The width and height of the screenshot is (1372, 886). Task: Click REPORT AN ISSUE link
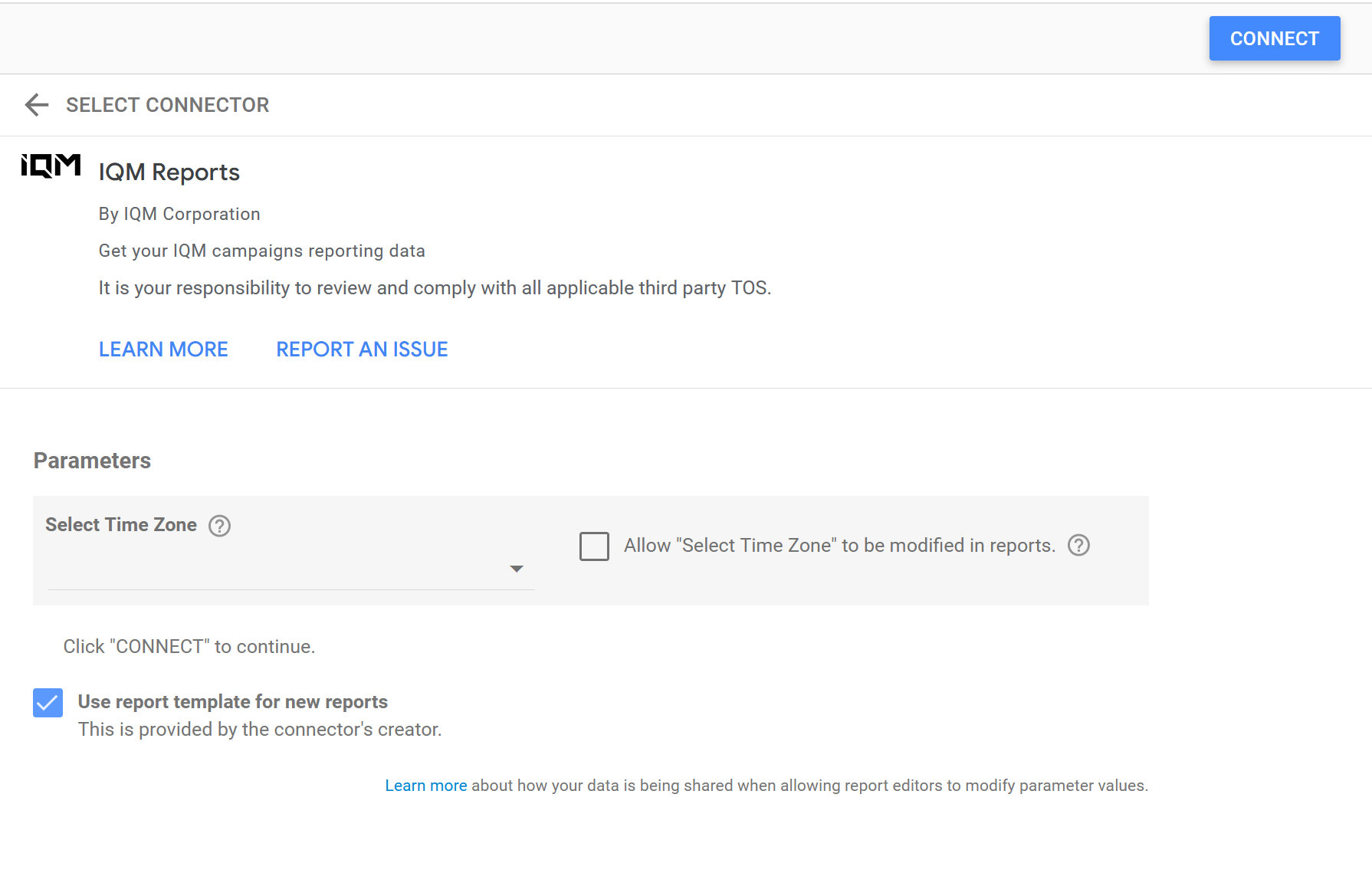[362, 349]
